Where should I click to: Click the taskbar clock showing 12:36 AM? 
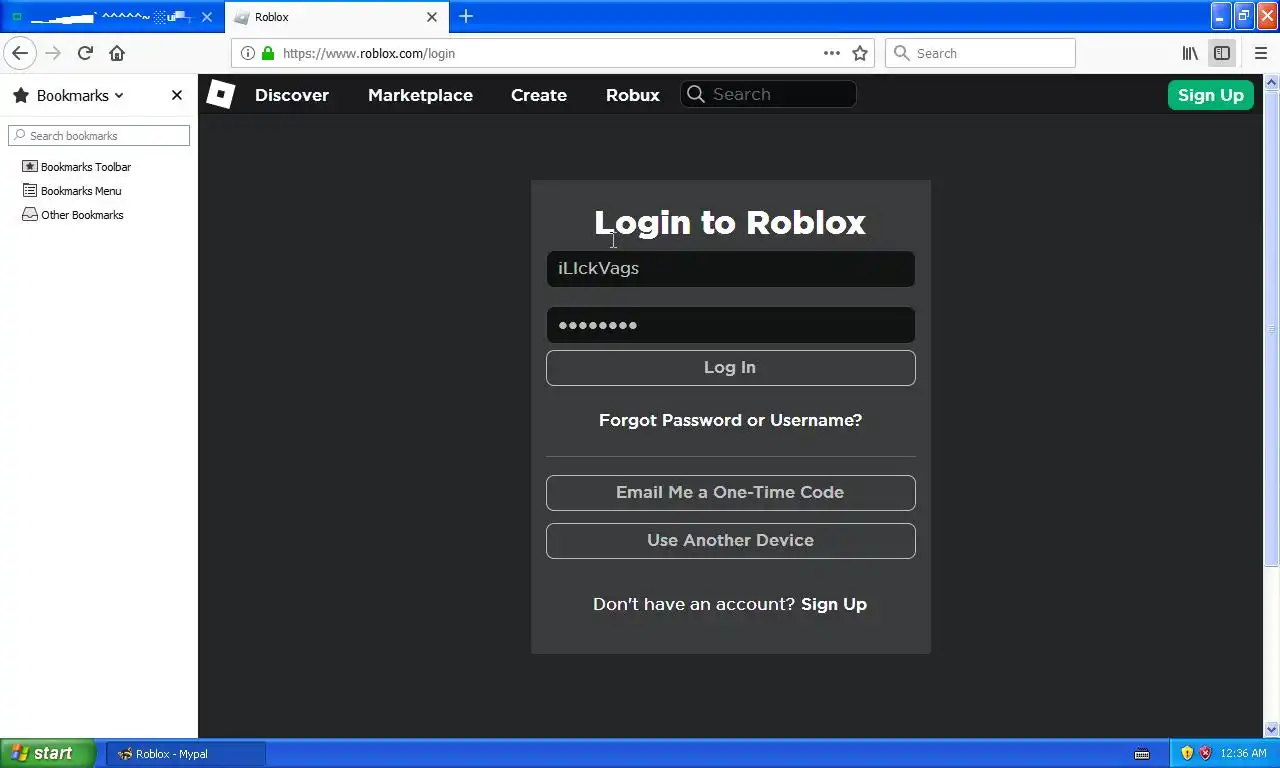[1243, 754]
